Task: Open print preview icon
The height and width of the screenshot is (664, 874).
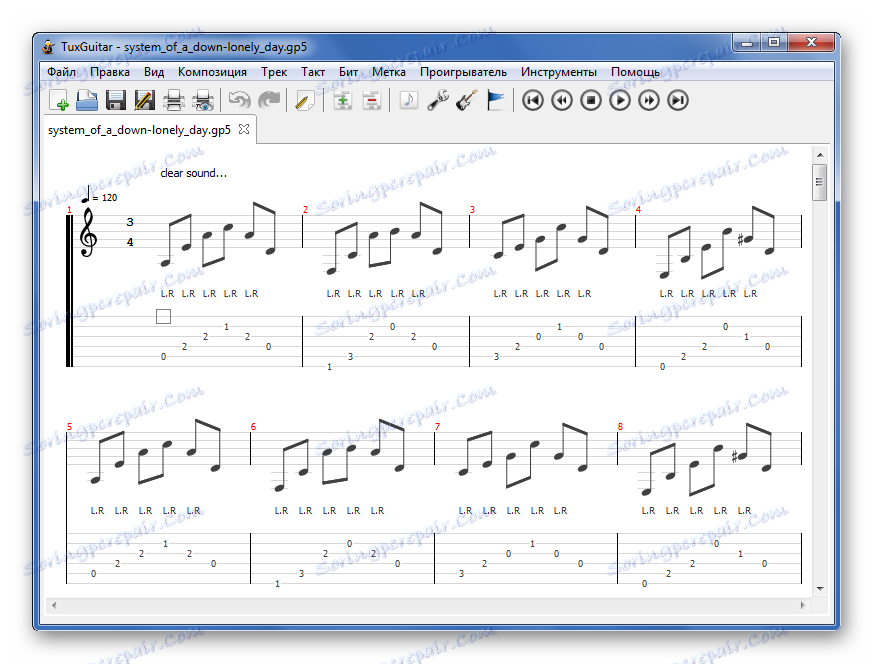Action: click(202, 101)
